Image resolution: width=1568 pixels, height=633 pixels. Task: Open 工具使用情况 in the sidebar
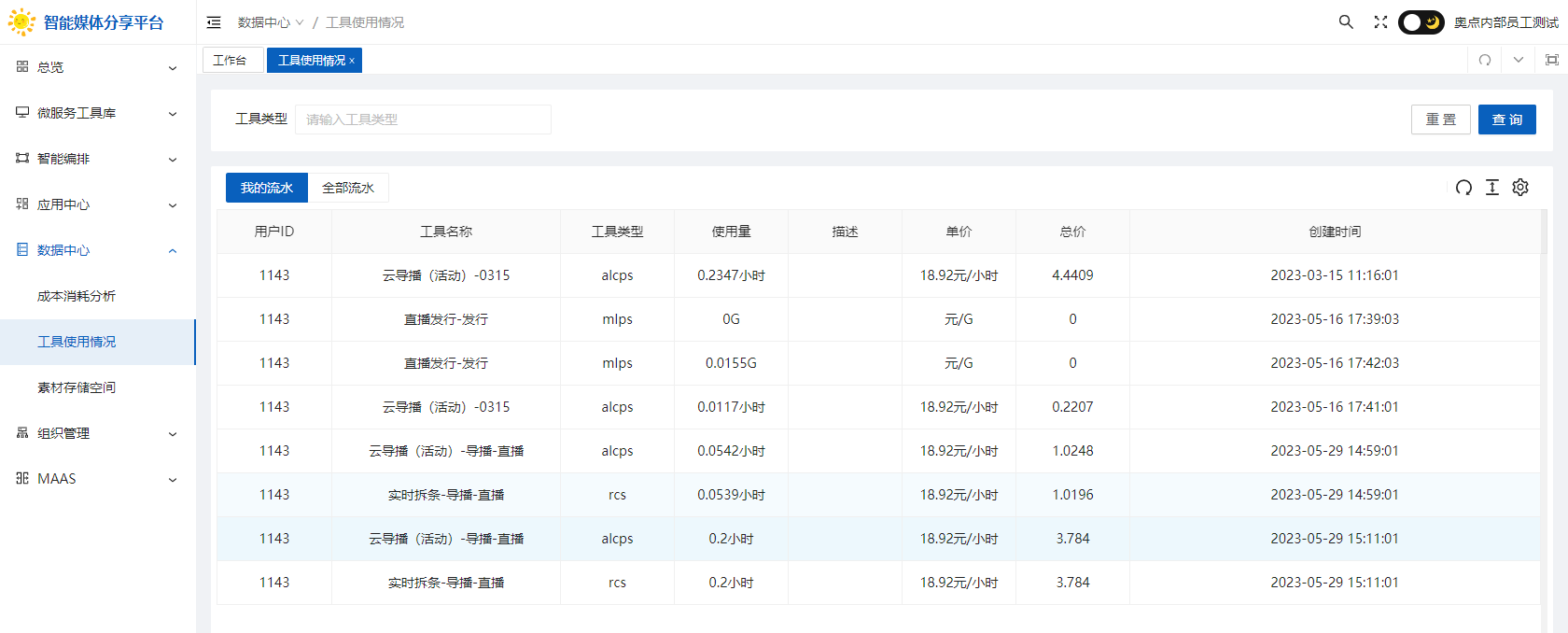(x=97, y=342)
